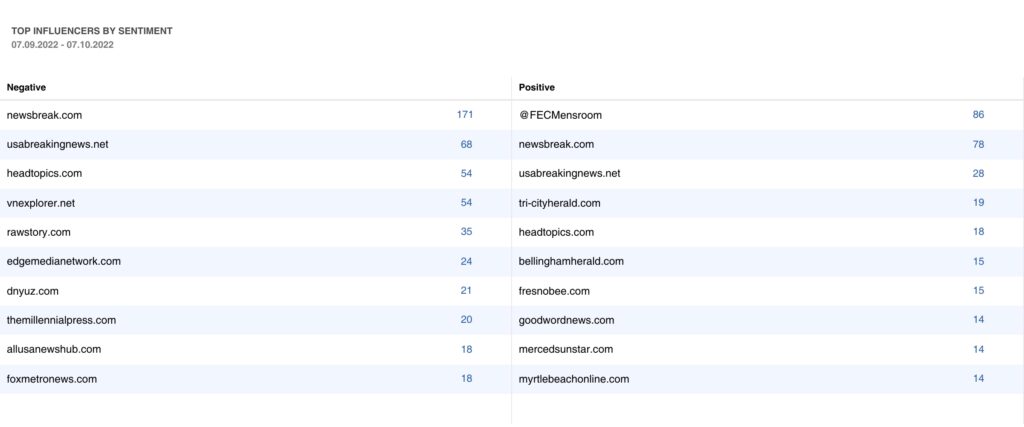Open mercedsunstar.com influencer

(x=566, y=349)
